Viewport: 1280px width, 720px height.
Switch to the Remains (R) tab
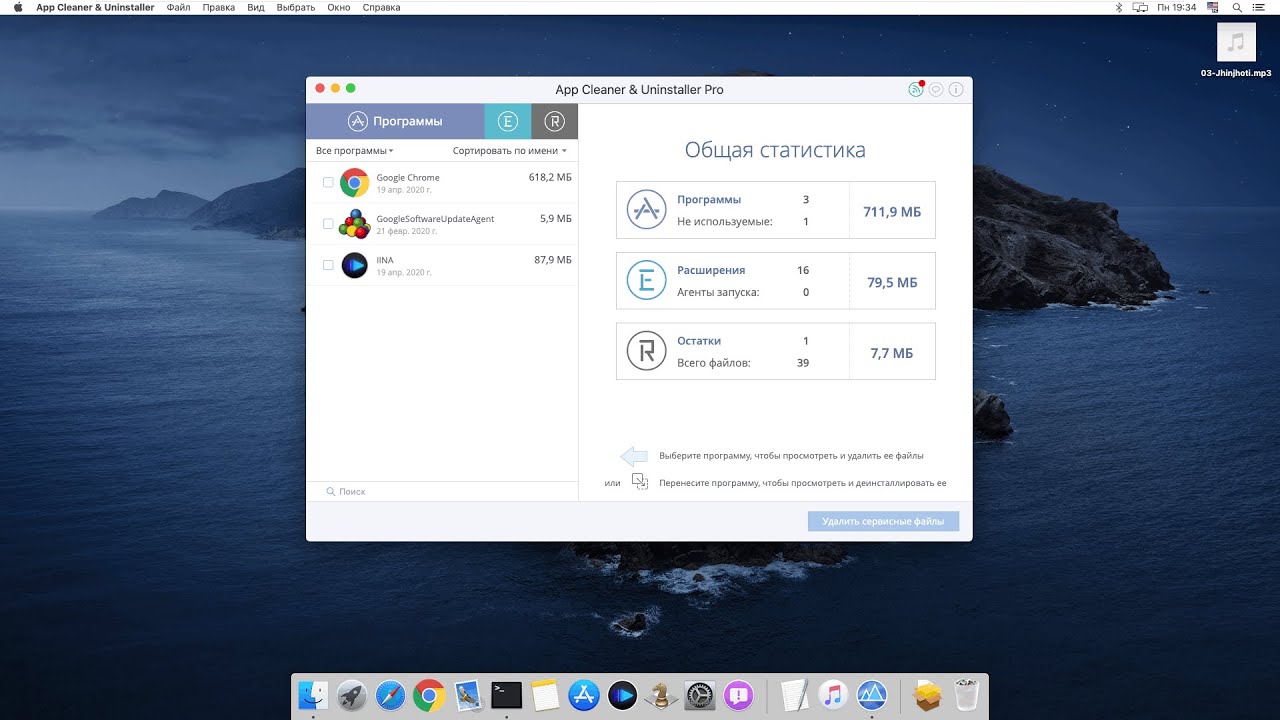pyautogui.click(x=555, y=121)
